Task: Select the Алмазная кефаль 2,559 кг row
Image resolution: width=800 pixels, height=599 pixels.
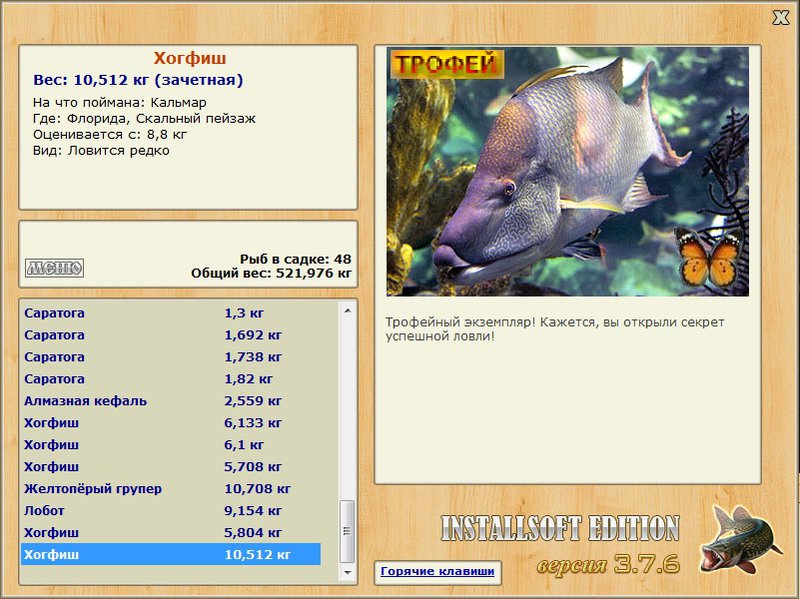Action: (171, 401)
